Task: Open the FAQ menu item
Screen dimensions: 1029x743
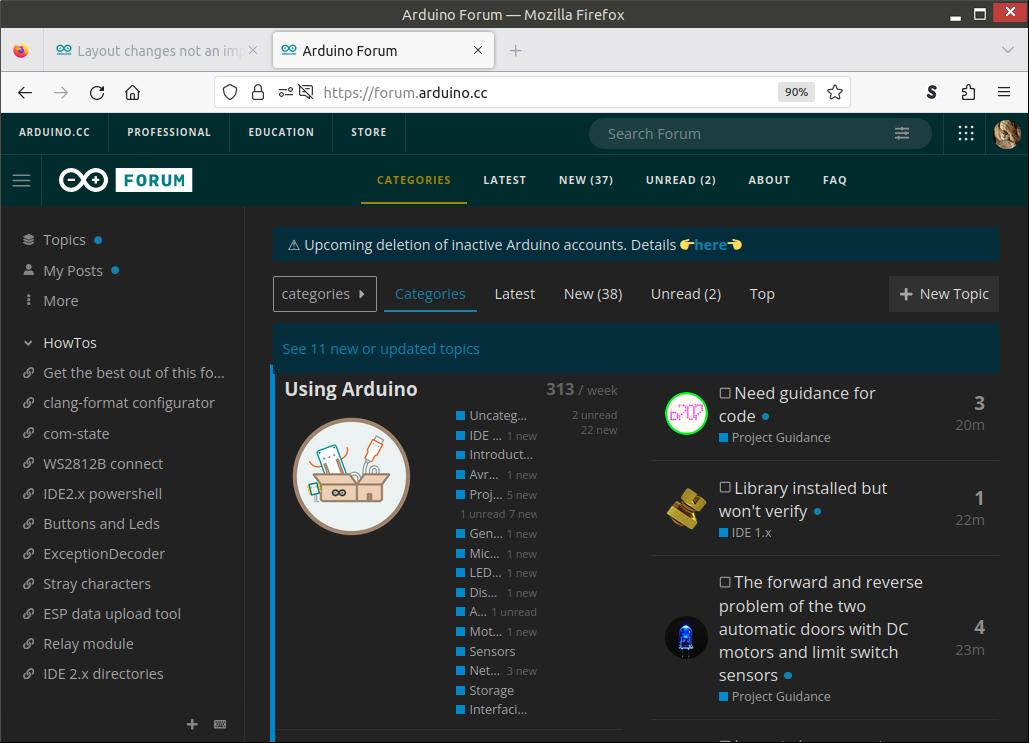Action: click(835, 180)
